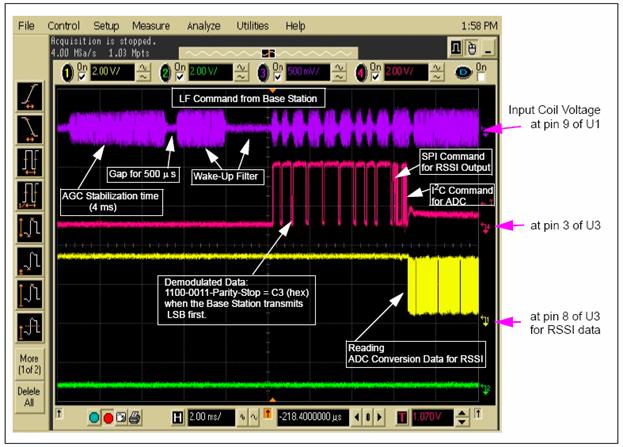
Task: Click the printer icon
Action: click(x=134, y=418)
